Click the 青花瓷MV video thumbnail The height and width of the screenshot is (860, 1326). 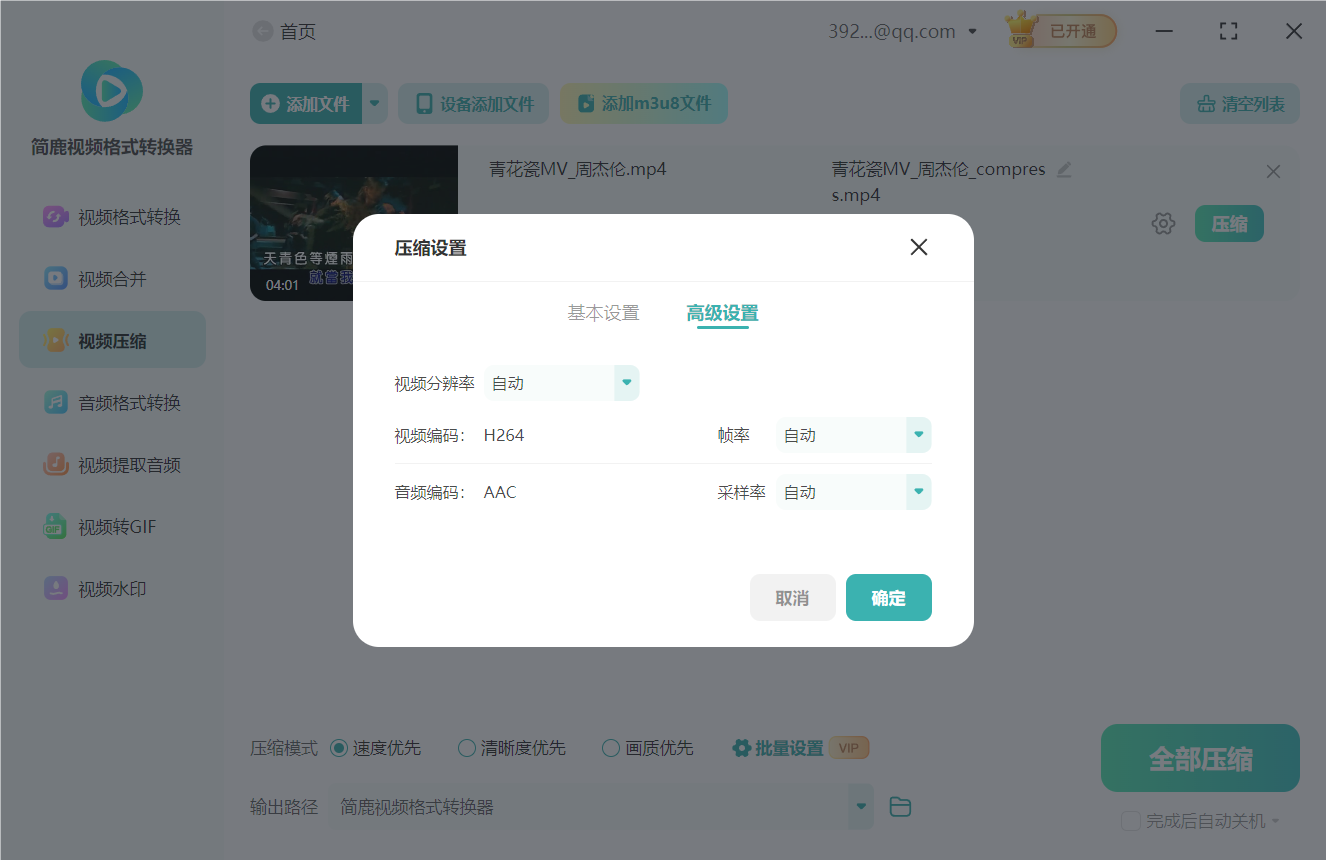353,222
